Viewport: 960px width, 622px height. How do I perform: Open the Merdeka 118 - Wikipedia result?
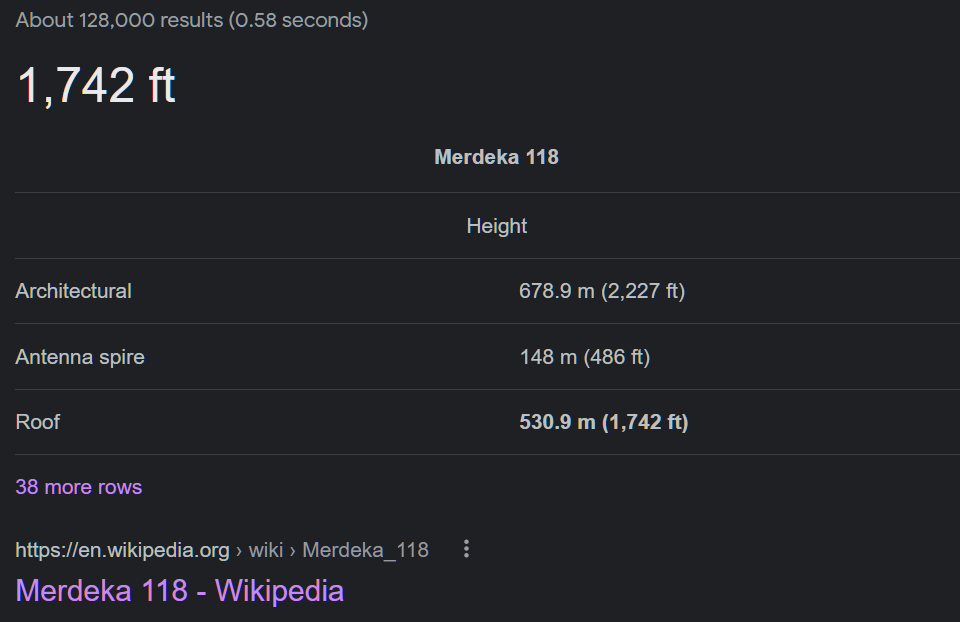pyautogui.click(x=179, y=591)
